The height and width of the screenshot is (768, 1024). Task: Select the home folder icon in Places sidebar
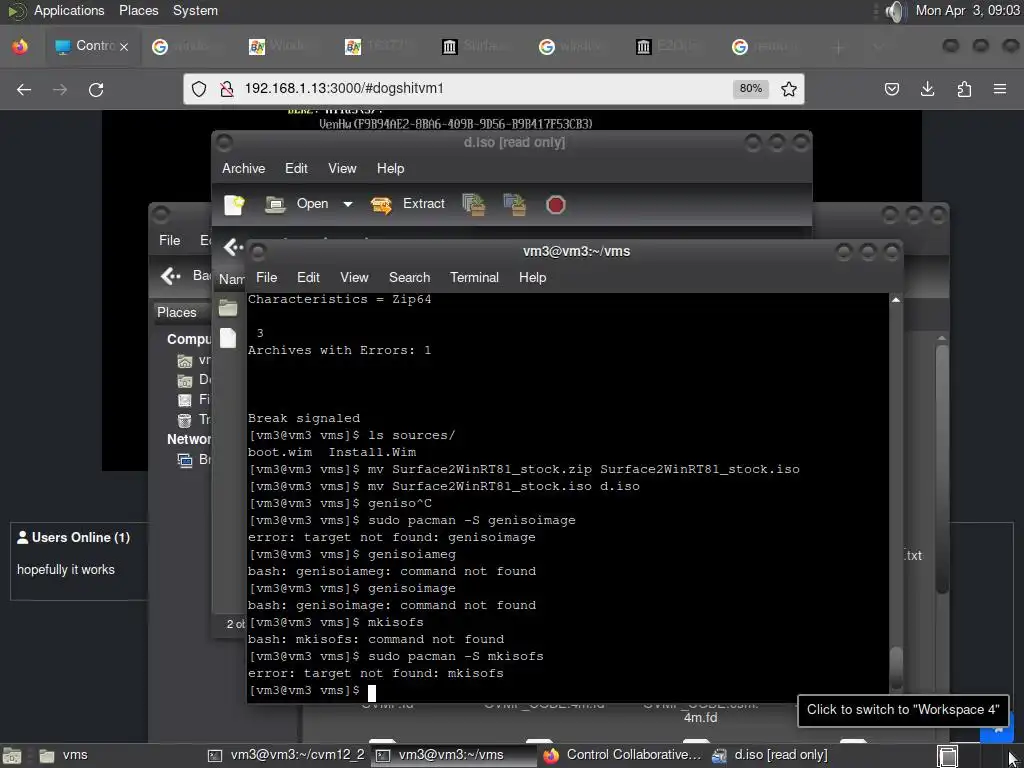click(185, 360)
